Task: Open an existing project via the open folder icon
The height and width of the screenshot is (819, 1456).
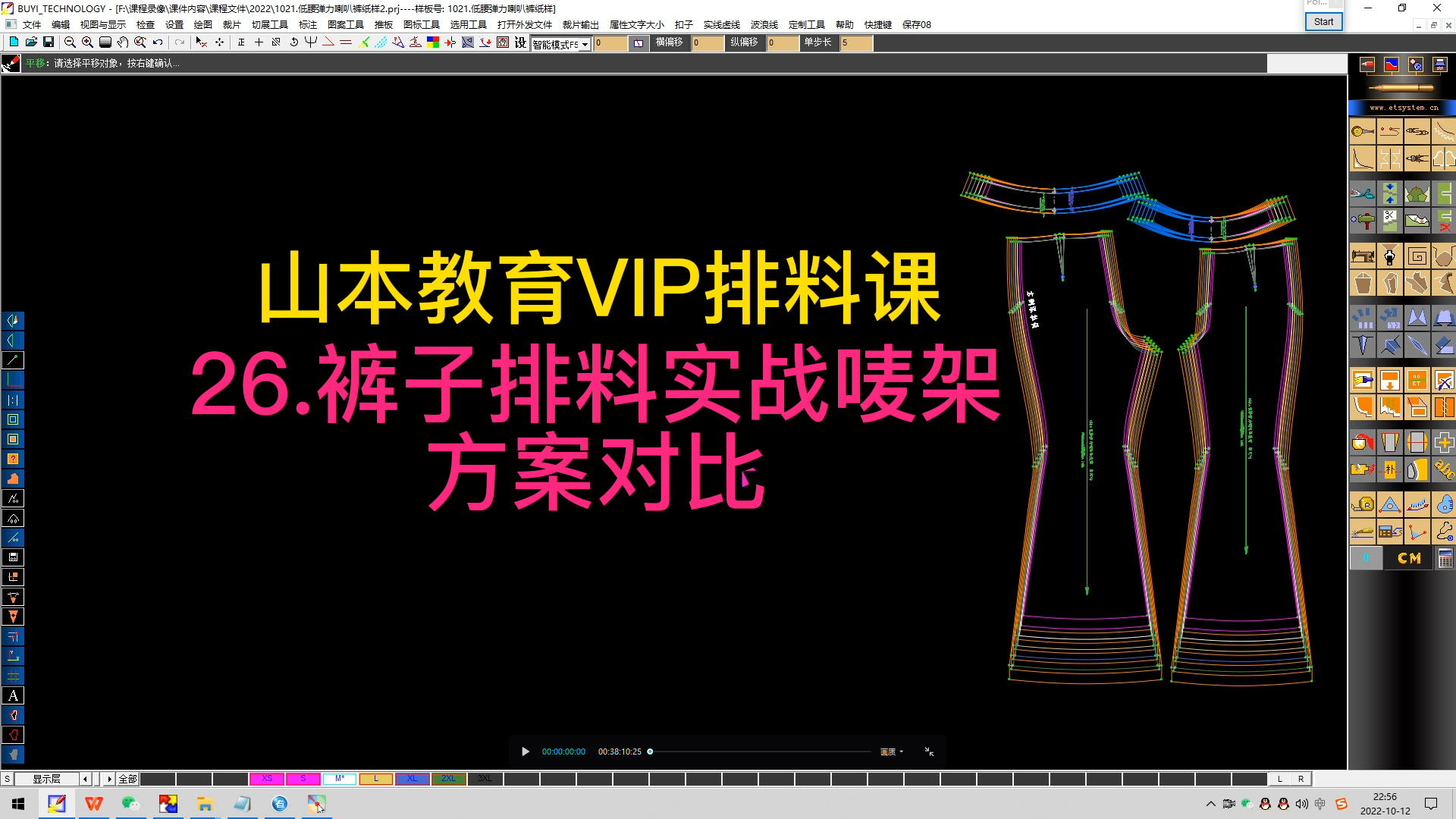Action: (x=31, y=42)
